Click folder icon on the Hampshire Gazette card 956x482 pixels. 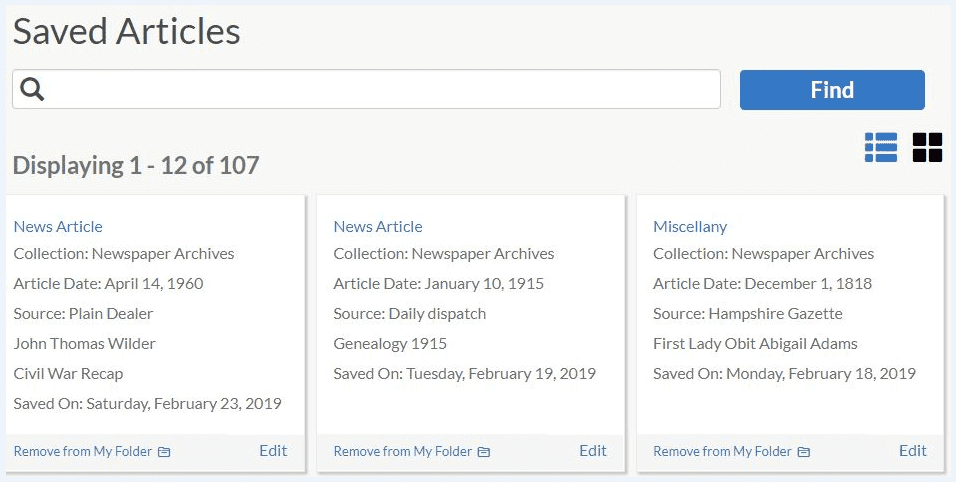point(804,452)
